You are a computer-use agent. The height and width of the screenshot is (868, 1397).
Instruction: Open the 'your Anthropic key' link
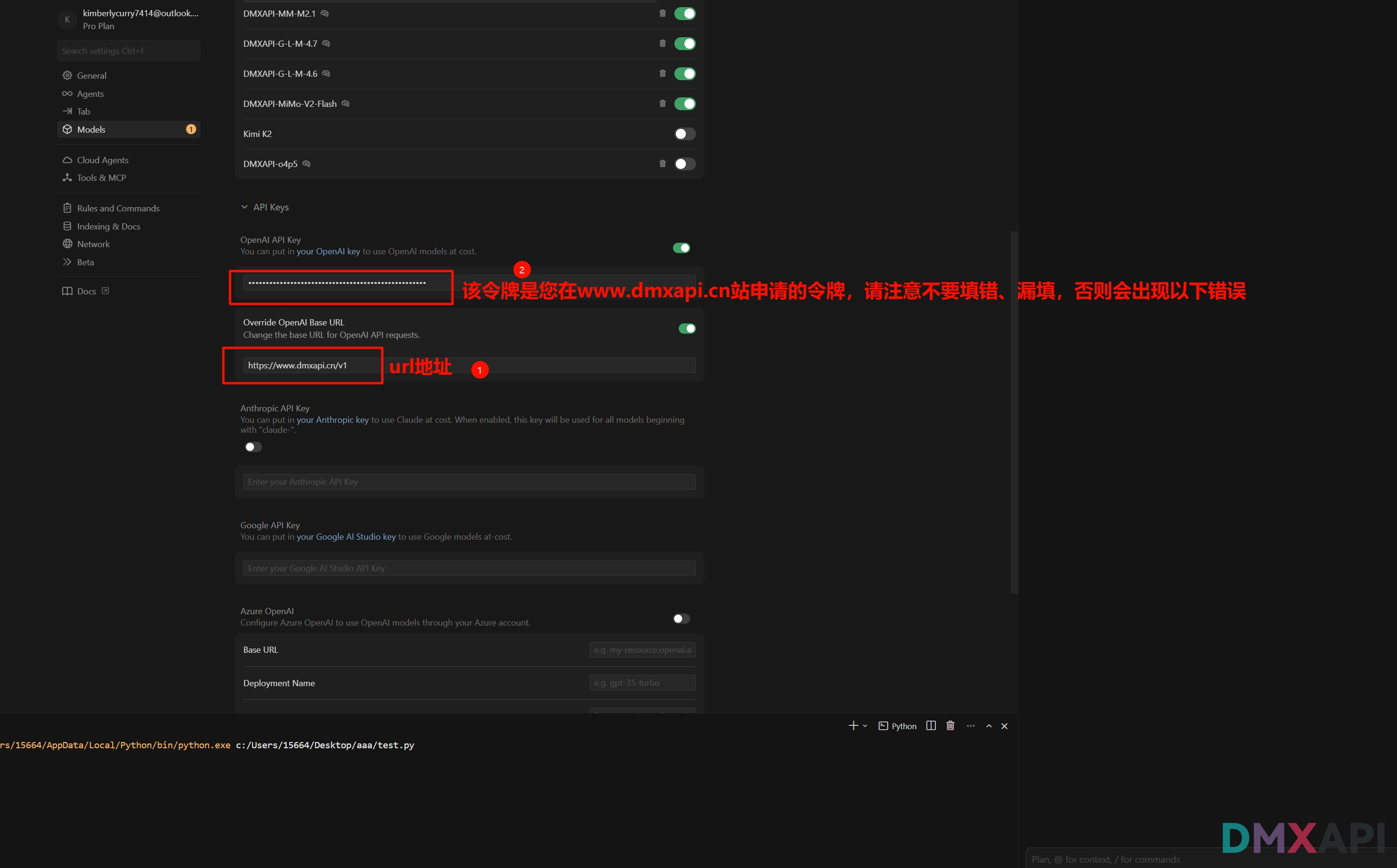(x=332, y=419)
